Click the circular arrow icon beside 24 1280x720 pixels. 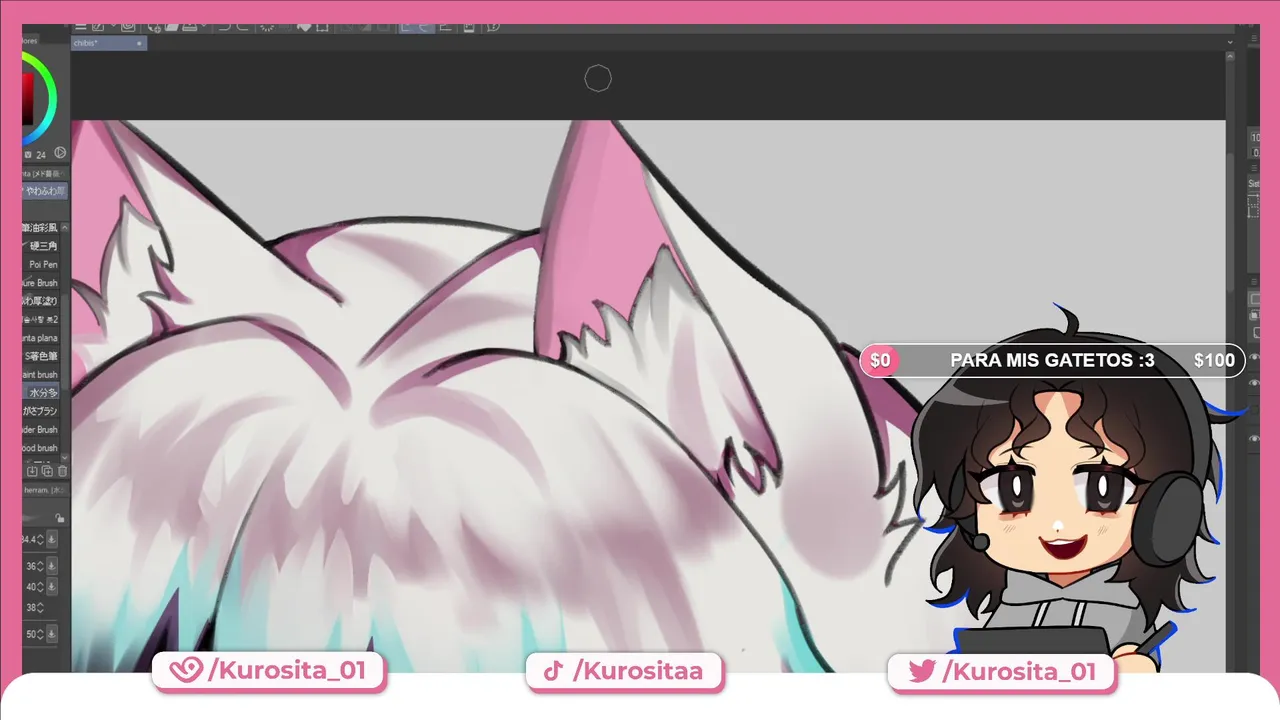(60, 153)
